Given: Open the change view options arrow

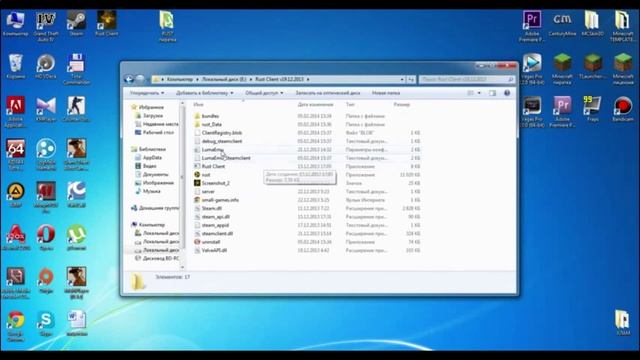Looking at the screenshot, I should (x=479, y=93).
